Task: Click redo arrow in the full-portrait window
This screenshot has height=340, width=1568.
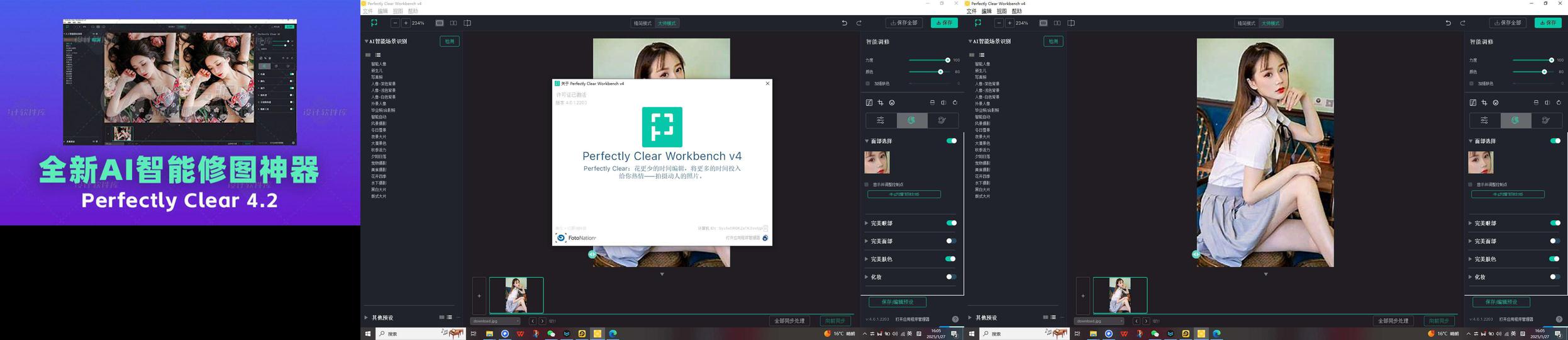Action: [1462, 23]
